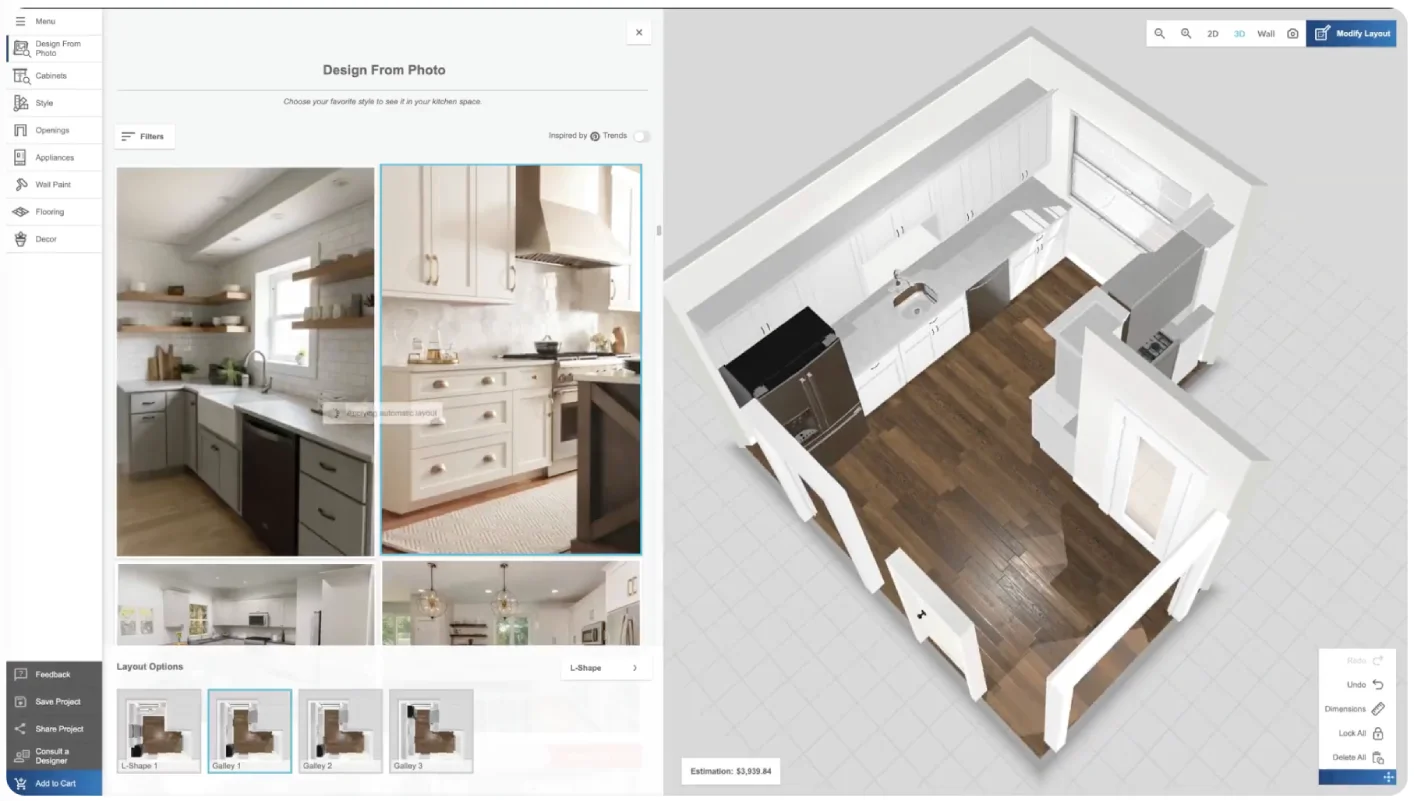Open the Cabinets section
Screen dimensions: 1414x801
(x=54, y=76)
